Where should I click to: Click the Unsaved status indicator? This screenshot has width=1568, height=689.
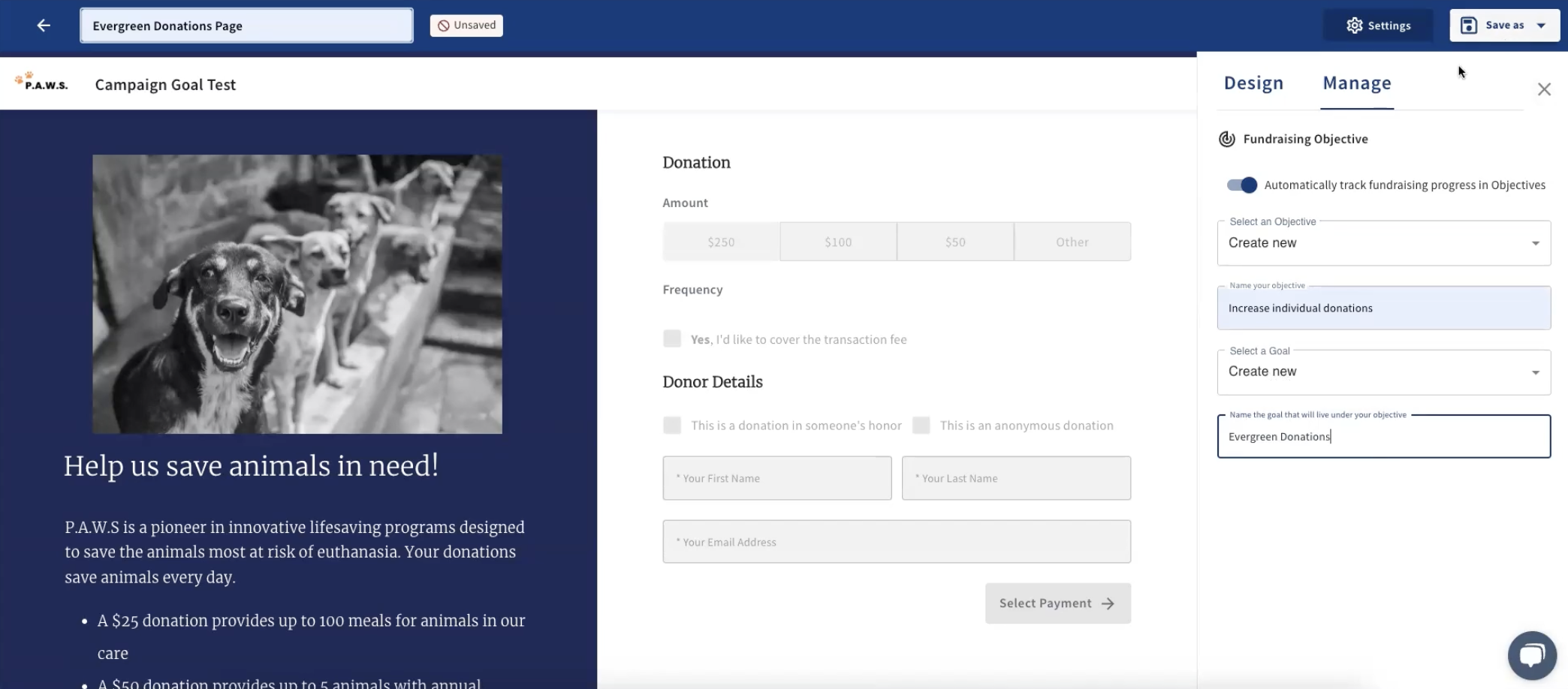tap(466, 25)
